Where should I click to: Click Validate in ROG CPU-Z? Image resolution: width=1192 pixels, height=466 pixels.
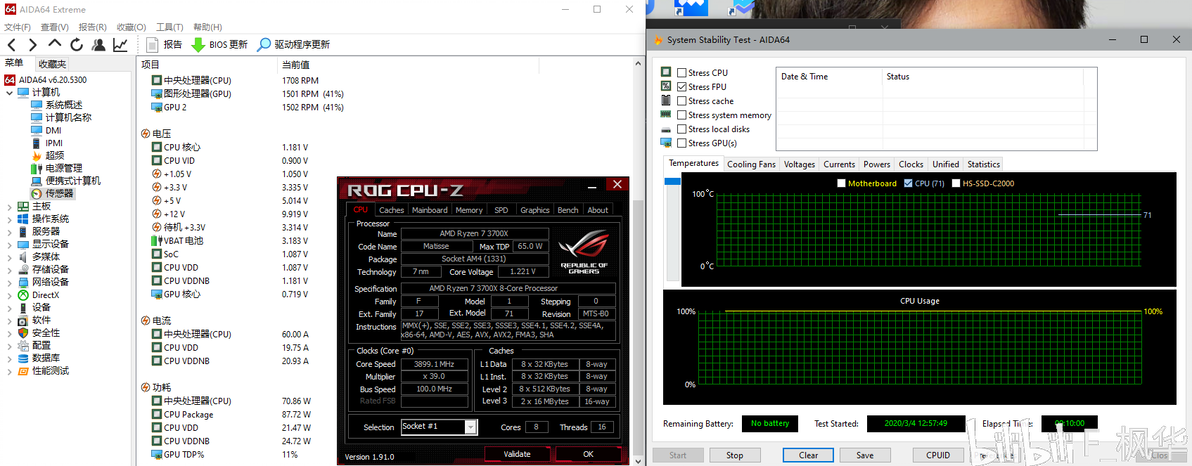pyautogui.click(x=517, y=454)
